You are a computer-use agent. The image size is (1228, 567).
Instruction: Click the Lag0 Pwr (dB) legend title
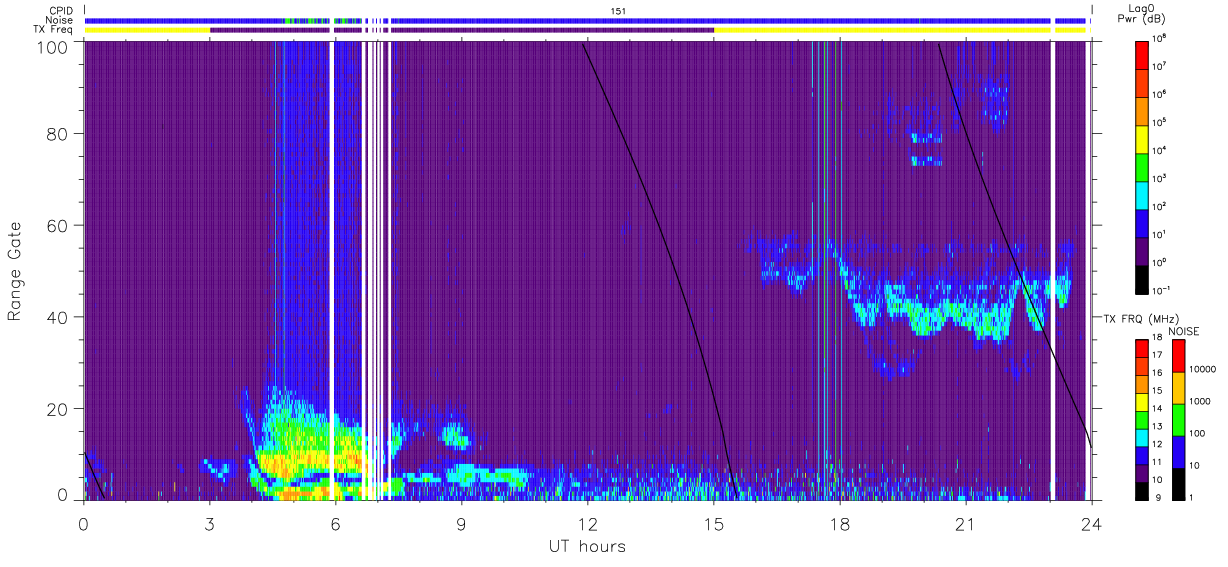coord(1143,14)
